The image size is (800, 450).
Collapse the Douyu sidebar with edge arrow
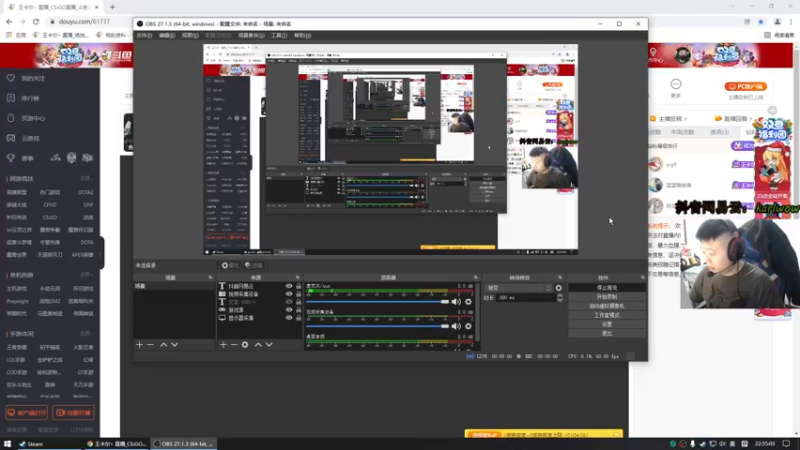(101, 254)
